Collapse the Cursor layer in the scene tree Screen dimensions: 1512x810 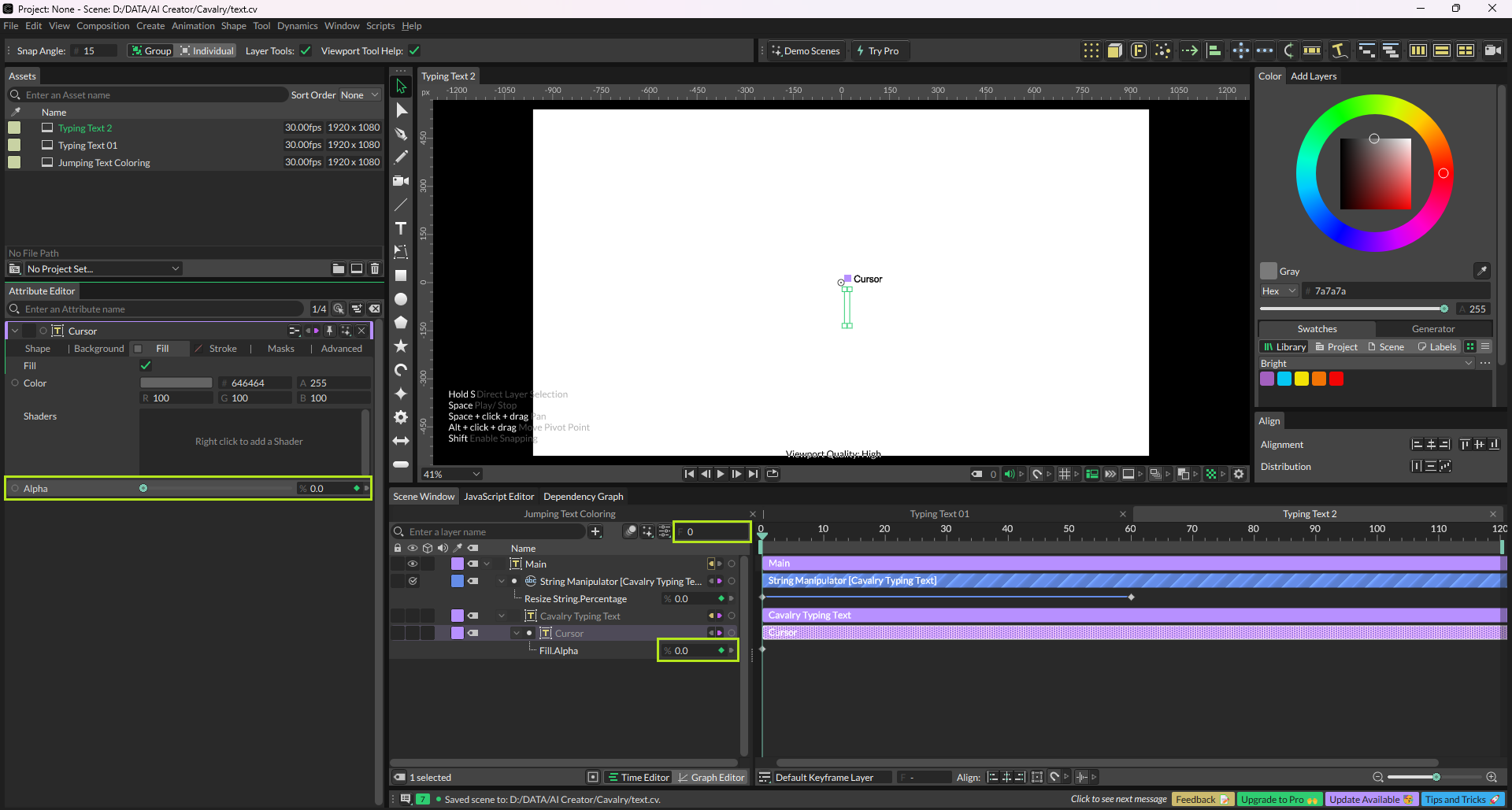click(517, 633)
